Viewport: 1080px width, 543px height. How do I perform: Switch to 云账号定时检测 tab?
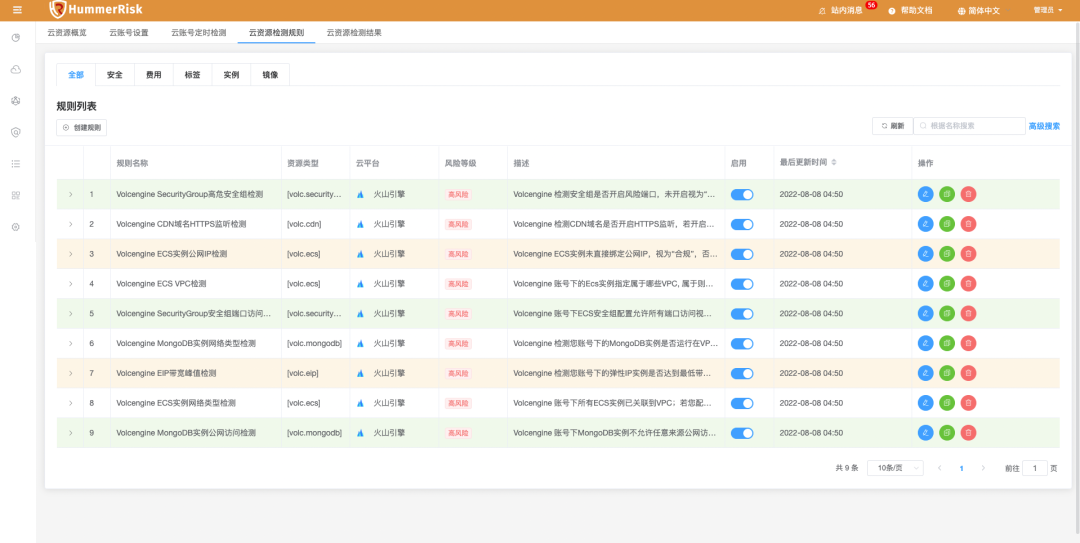[x=198, y=32]
